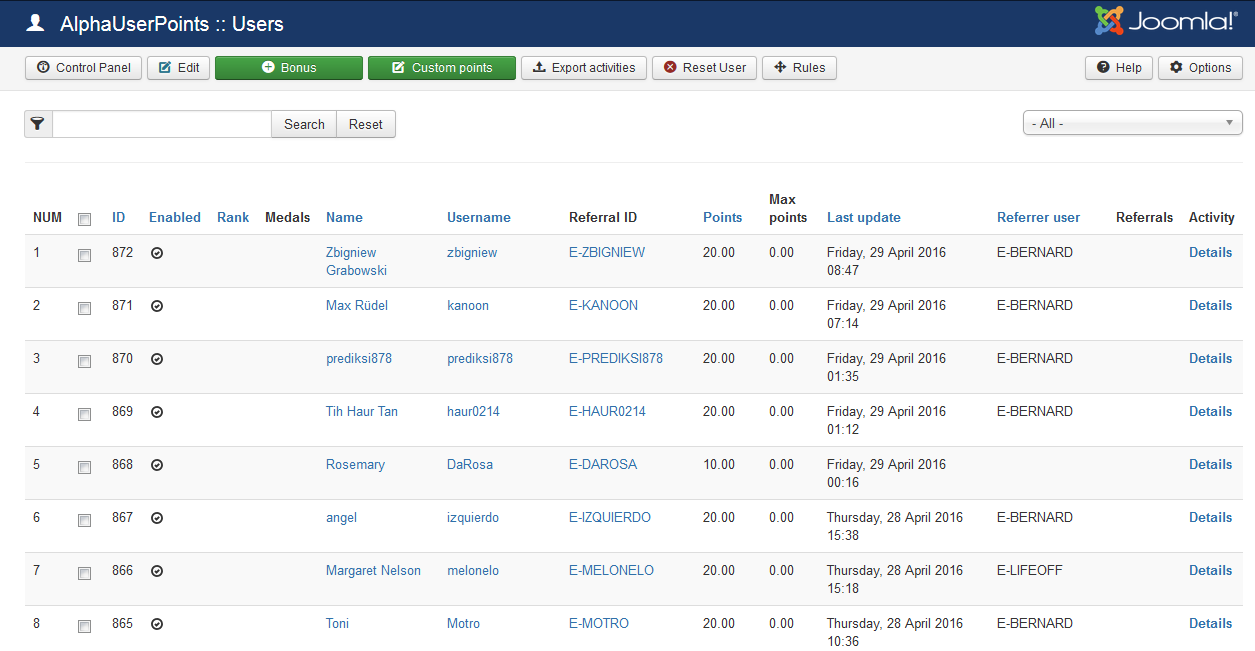Click username link DaRosa
This screenshot has width=1255, height=651.
click(470, 464)
